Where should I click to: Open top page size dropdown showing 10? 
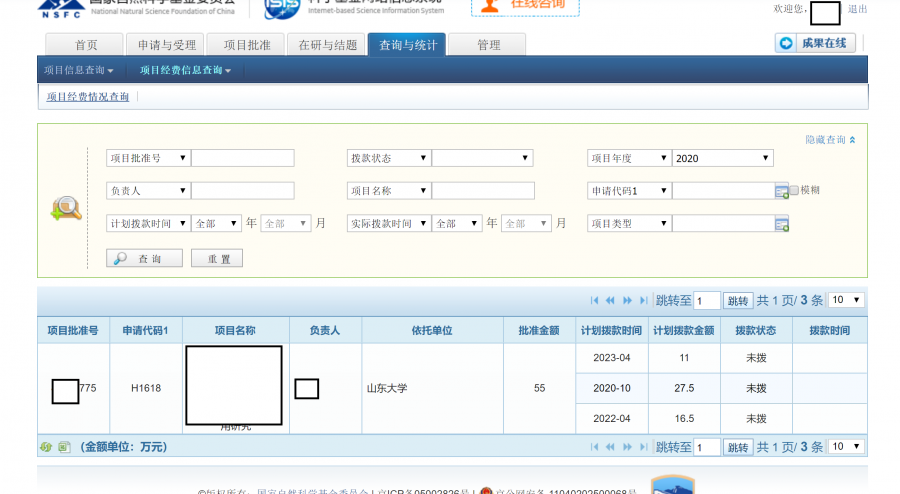click(847, 300)
